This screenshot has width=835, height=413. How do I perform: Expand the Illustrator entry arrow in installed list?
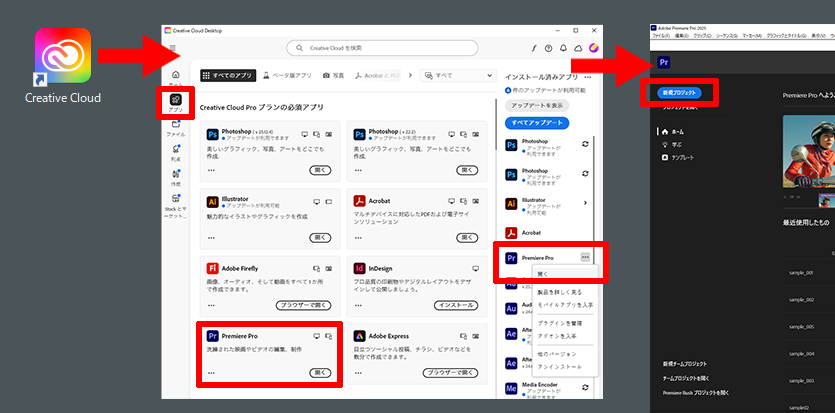[x=585, y=203]
